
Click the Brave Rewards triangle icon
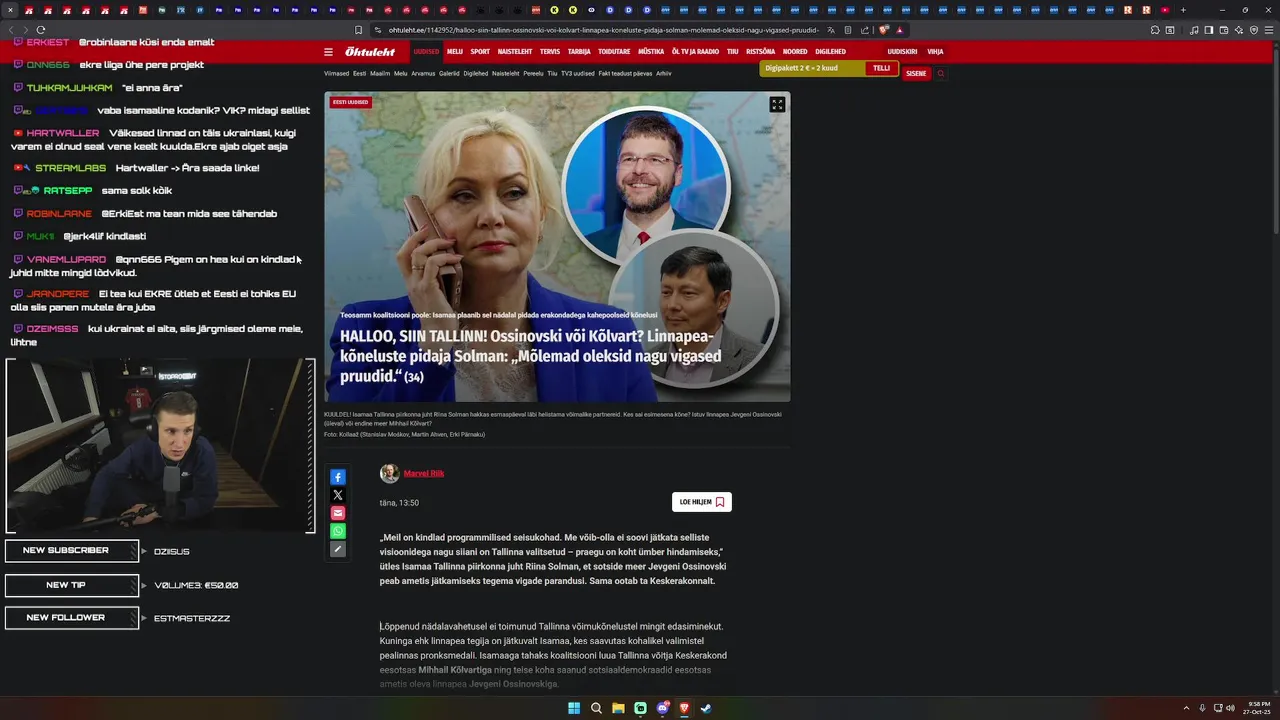point(899,30)
